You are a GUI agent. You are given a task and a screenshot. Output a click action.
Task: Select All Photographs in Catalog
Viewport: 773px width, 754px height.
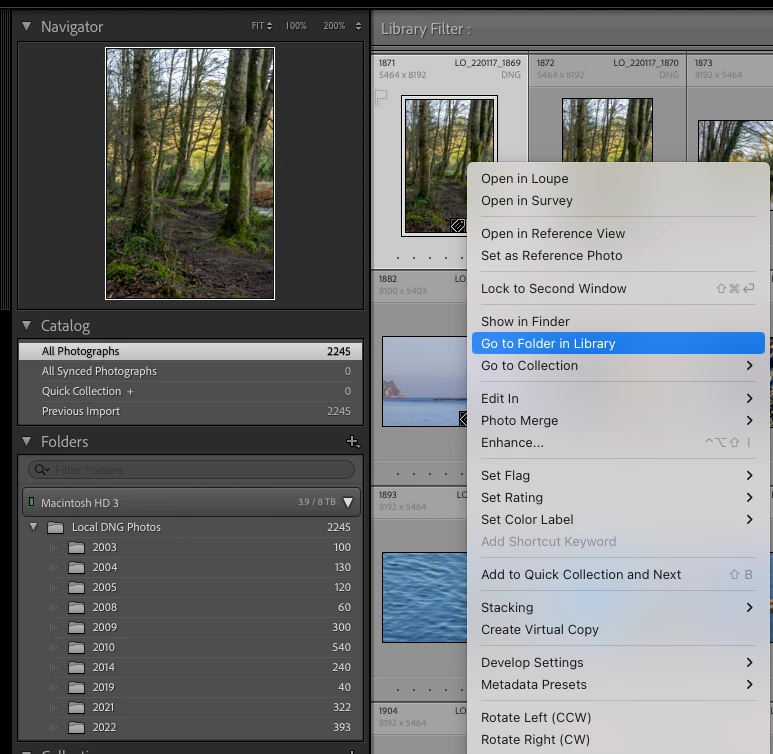point(190,351)
